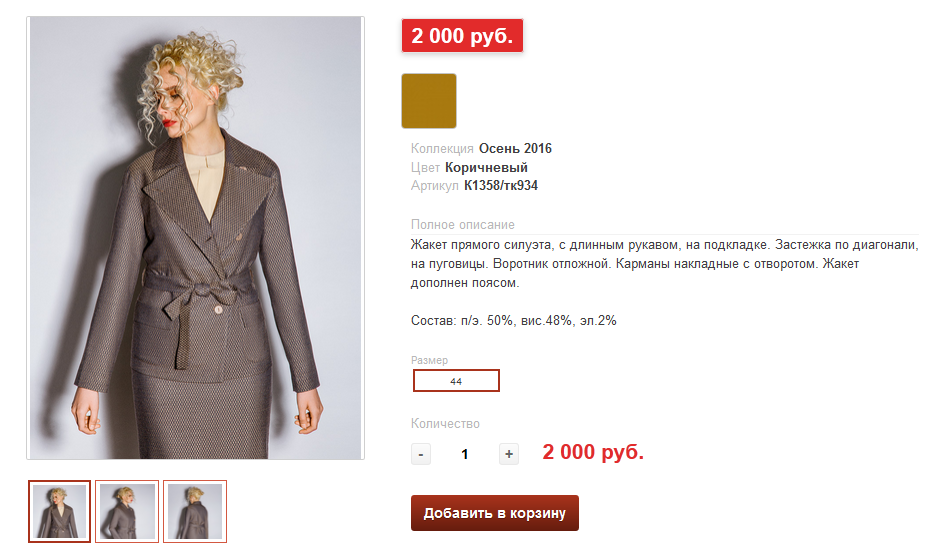Select the article number К1358/тк934

pos(501,185)
